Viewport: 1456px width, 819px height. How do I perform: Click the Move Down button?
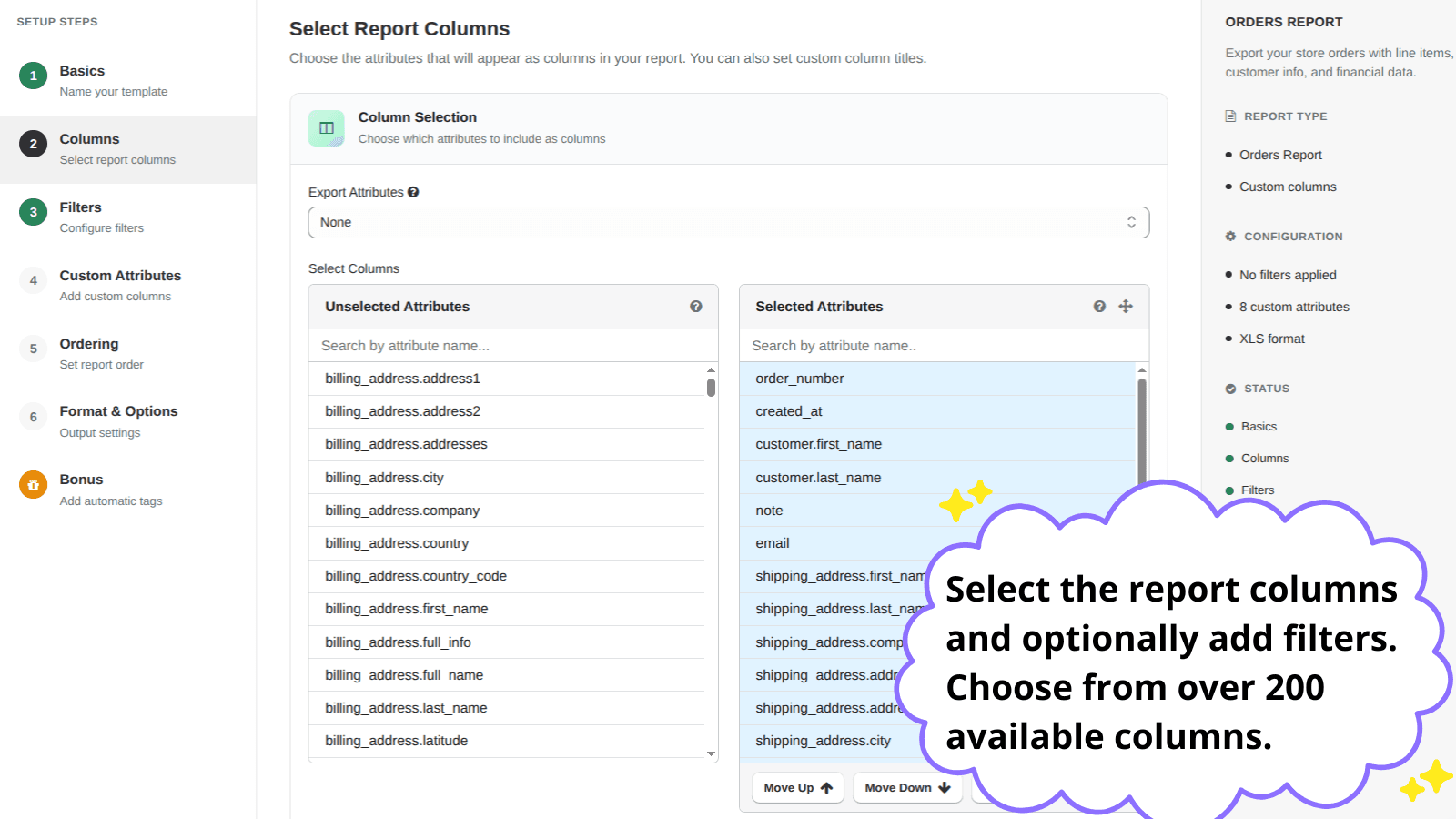(906, 787)
